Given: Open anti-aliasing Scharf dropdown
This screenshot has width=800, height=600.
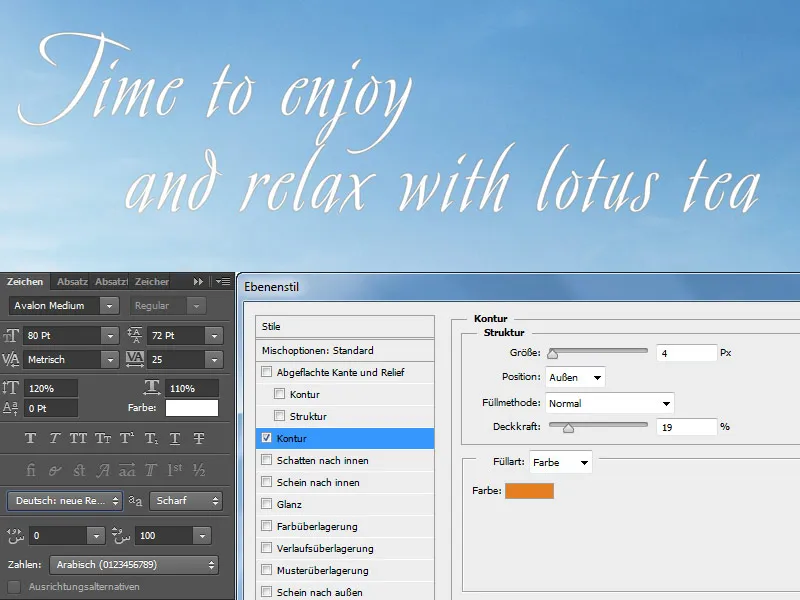Looking at the screenshot, I should 186,501.
